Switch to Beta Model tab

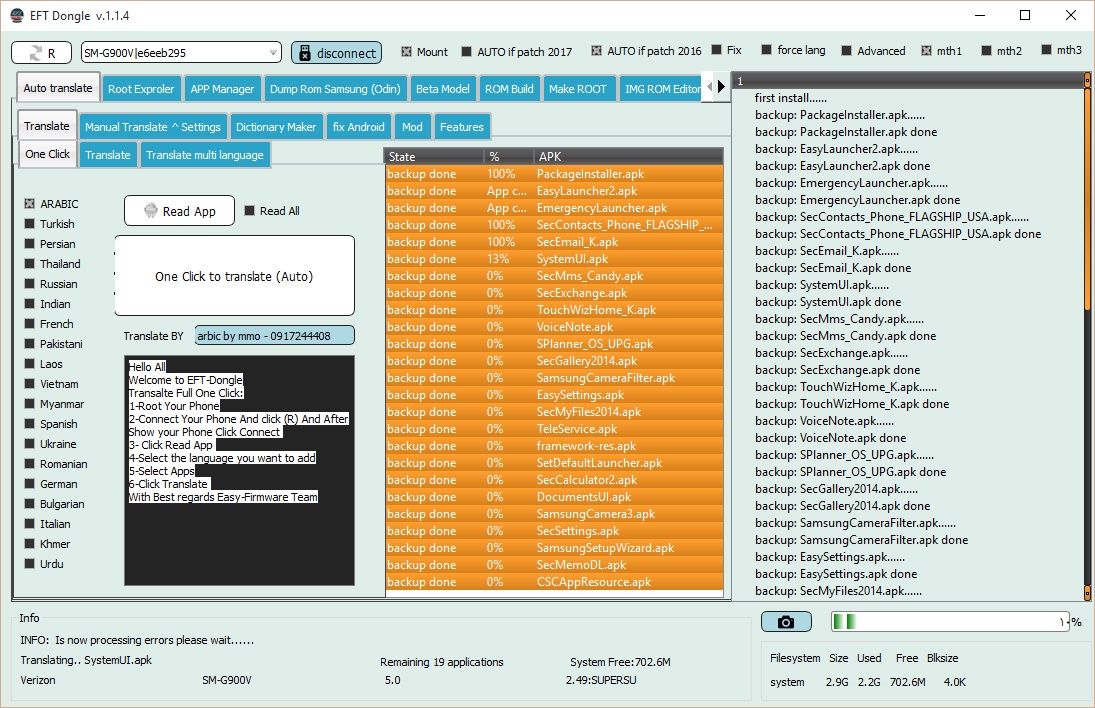point(443,89)
